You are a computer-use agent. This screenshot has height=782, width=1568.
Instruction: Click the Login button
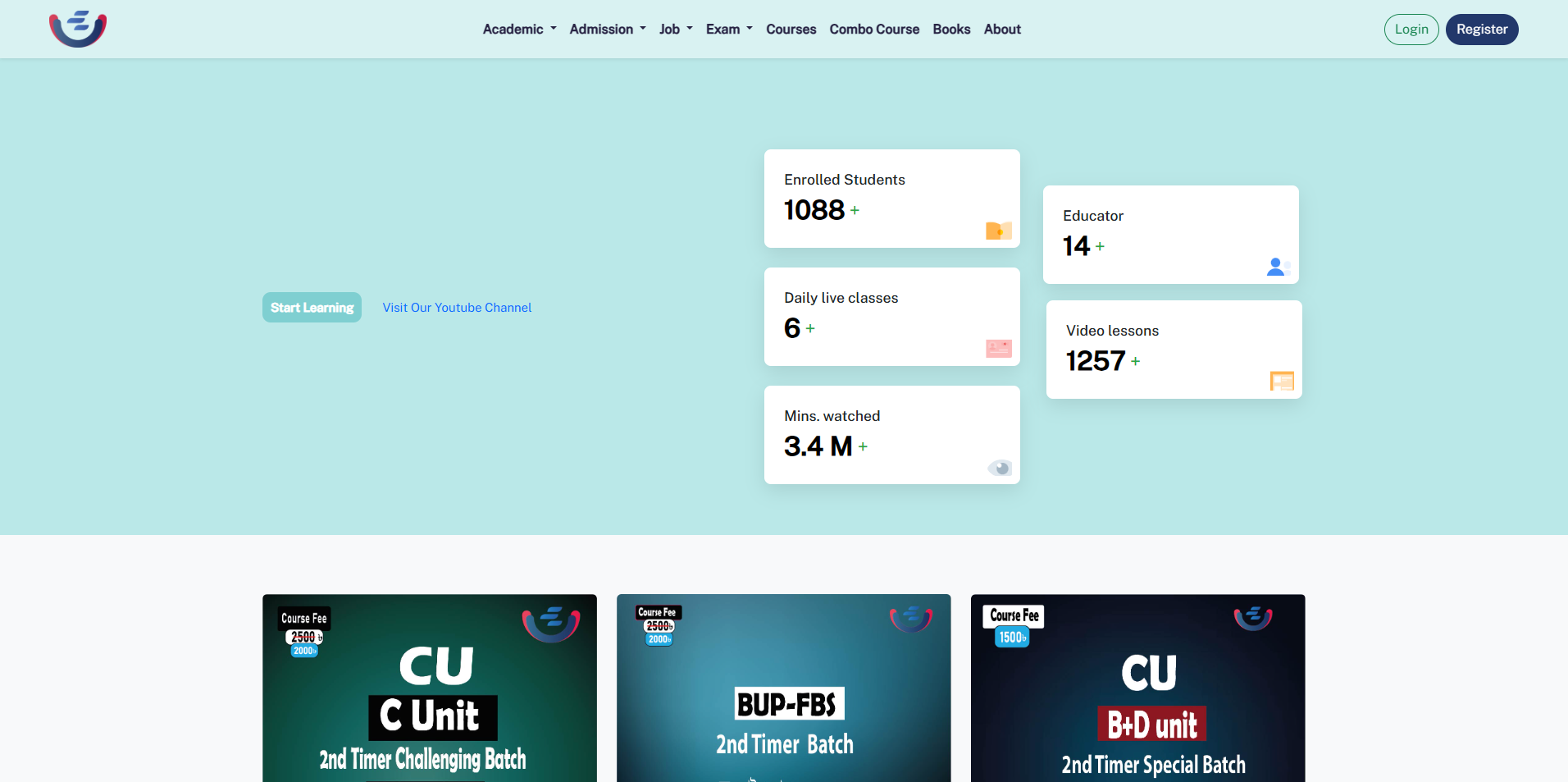click(x=1411, y=30)
